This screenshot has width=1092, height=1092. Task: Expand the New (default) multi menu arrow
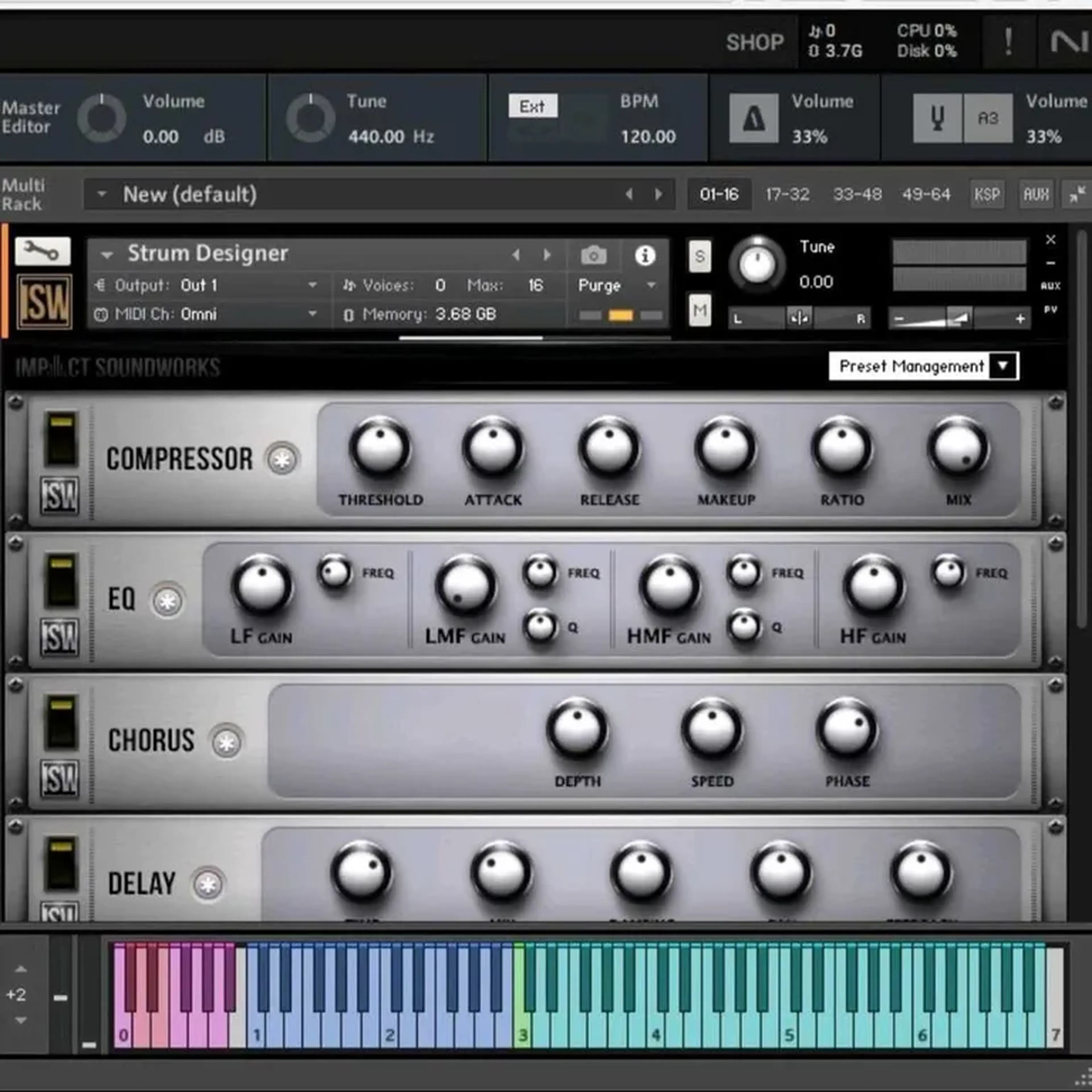pos(102,194)
